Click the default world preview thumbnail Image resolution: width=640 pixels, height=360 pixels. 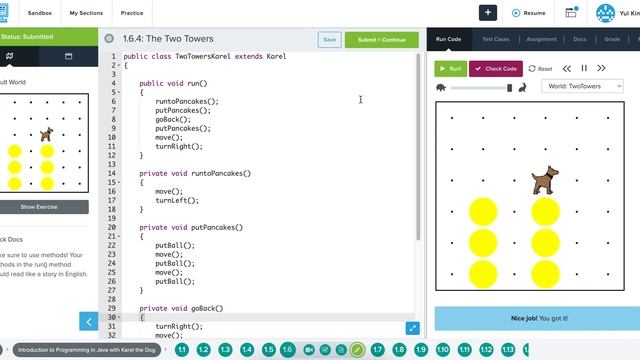44,143
